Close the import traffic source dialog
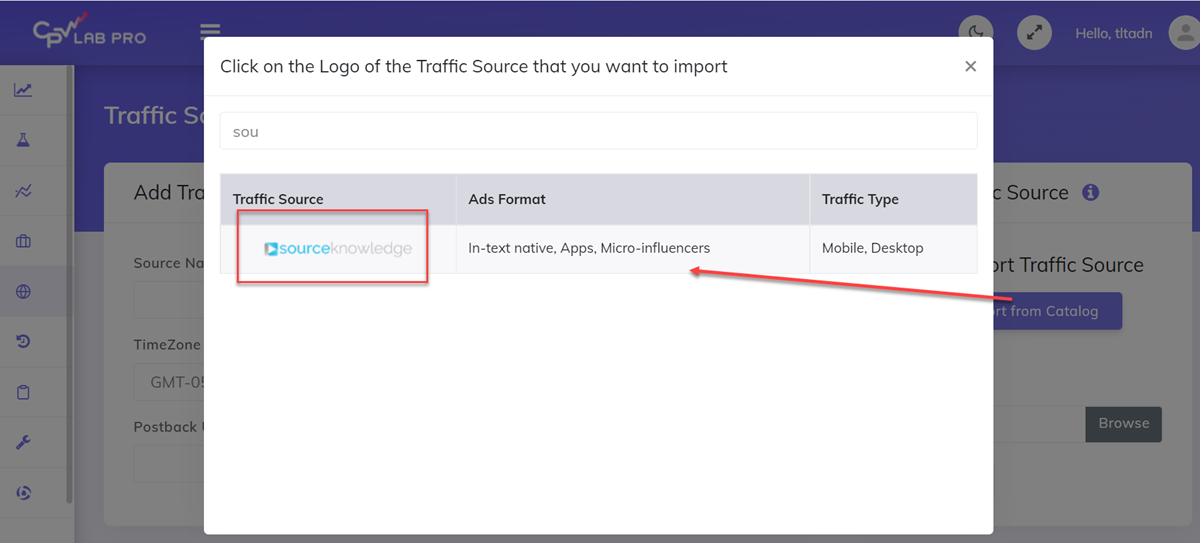 click(970, 66)
